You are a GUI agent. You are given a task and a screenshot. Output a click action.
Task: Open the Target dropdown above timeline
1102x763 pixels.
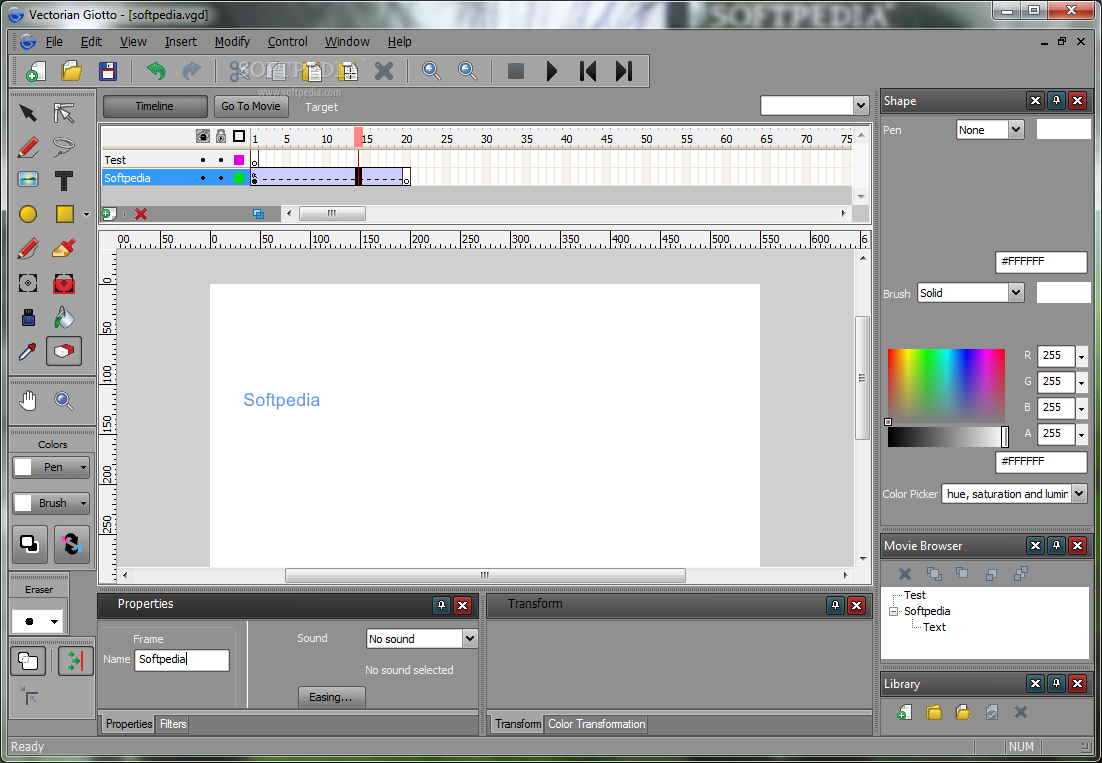861,105
